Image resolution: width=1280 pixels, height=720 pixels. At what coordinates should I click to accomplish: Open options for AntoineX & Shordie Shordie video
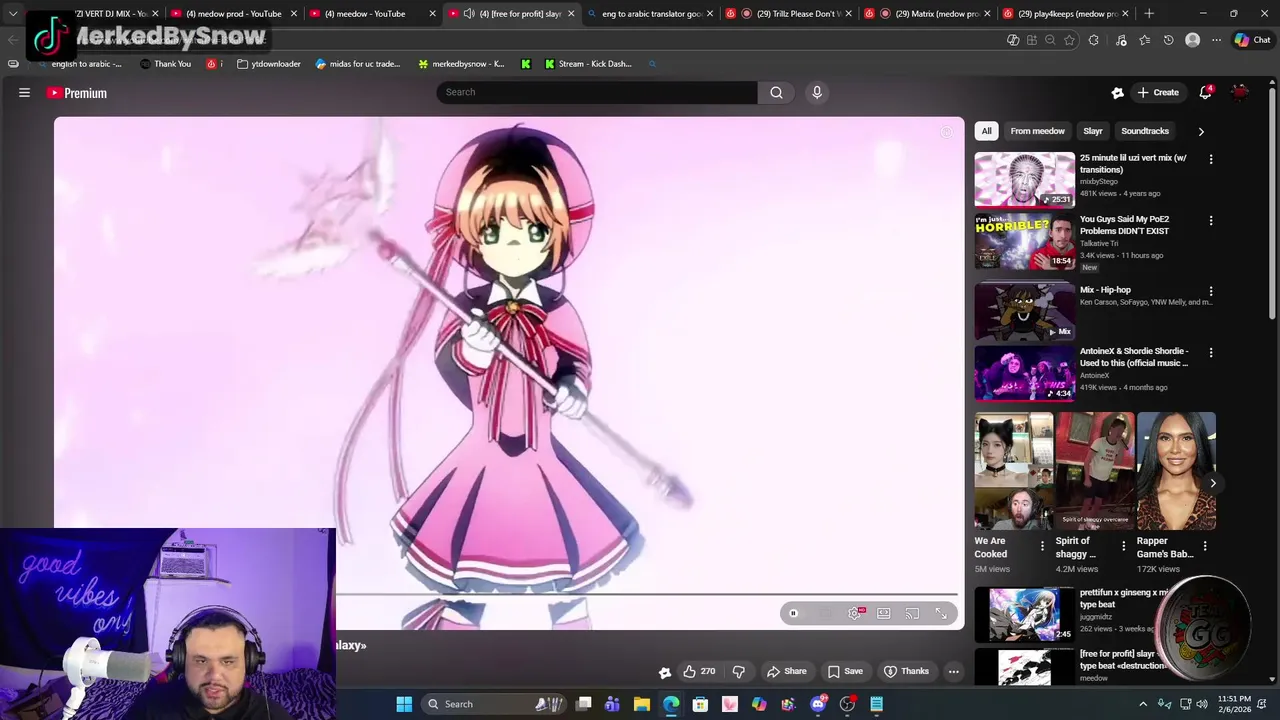1211,352
